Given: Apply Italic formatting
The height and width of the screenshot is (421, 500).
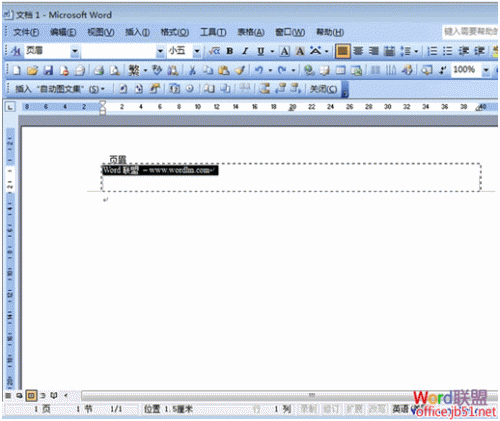Looking at the screenshot, I should tap(245, 51).
